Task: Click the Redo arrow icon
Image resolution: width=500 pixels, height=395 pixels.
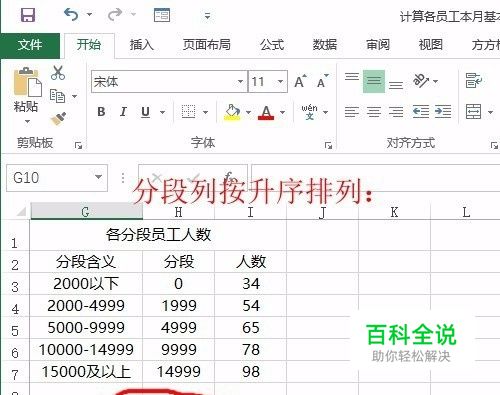Action: (115, 15)
